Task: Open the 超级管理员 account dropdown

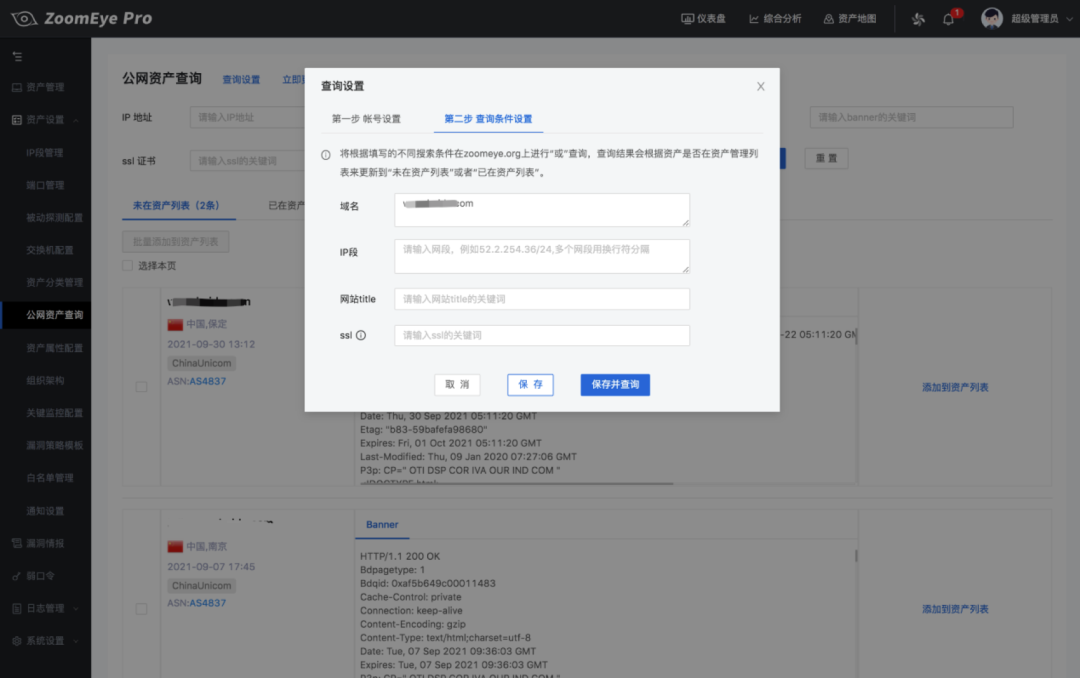Action: 1042,19
